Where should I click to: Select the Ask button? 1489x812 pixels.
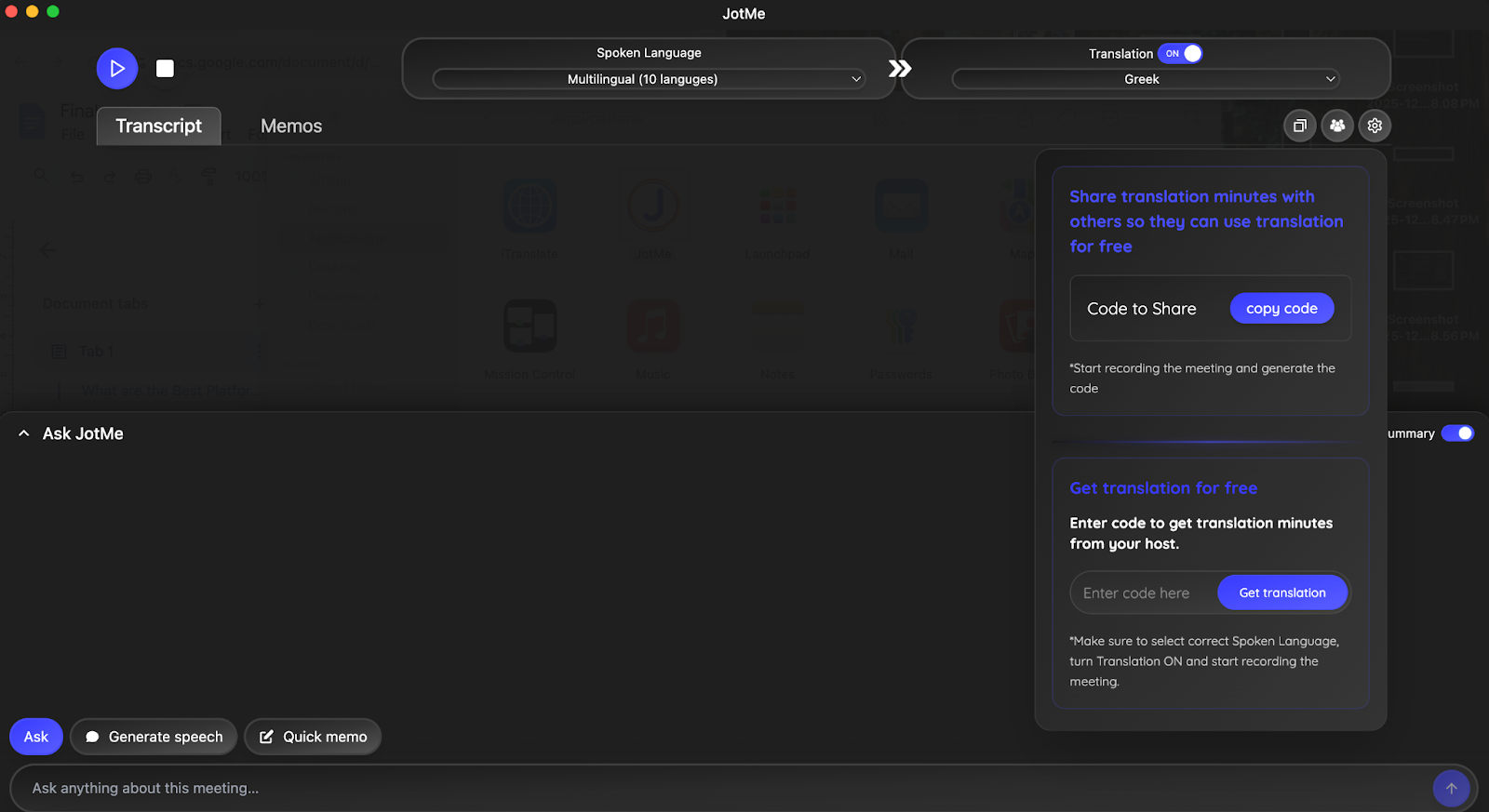(36, 737)
